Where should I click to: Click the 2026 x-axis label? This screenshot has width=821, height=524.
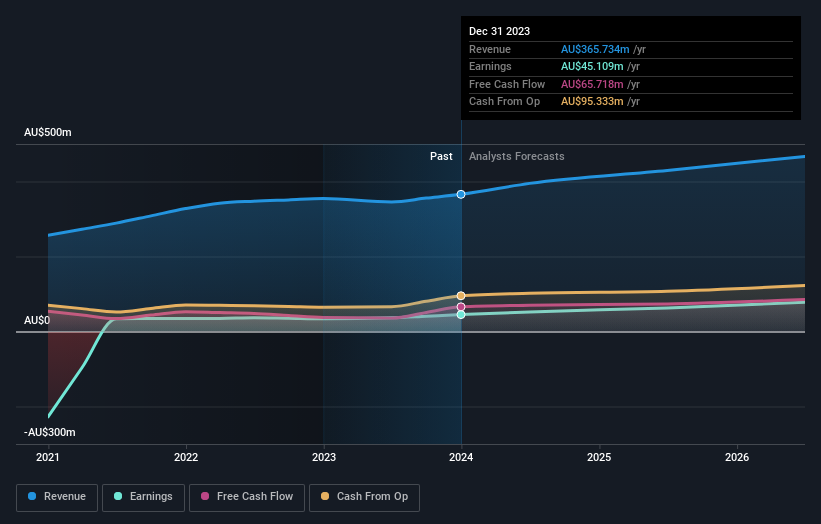[737, 458]
